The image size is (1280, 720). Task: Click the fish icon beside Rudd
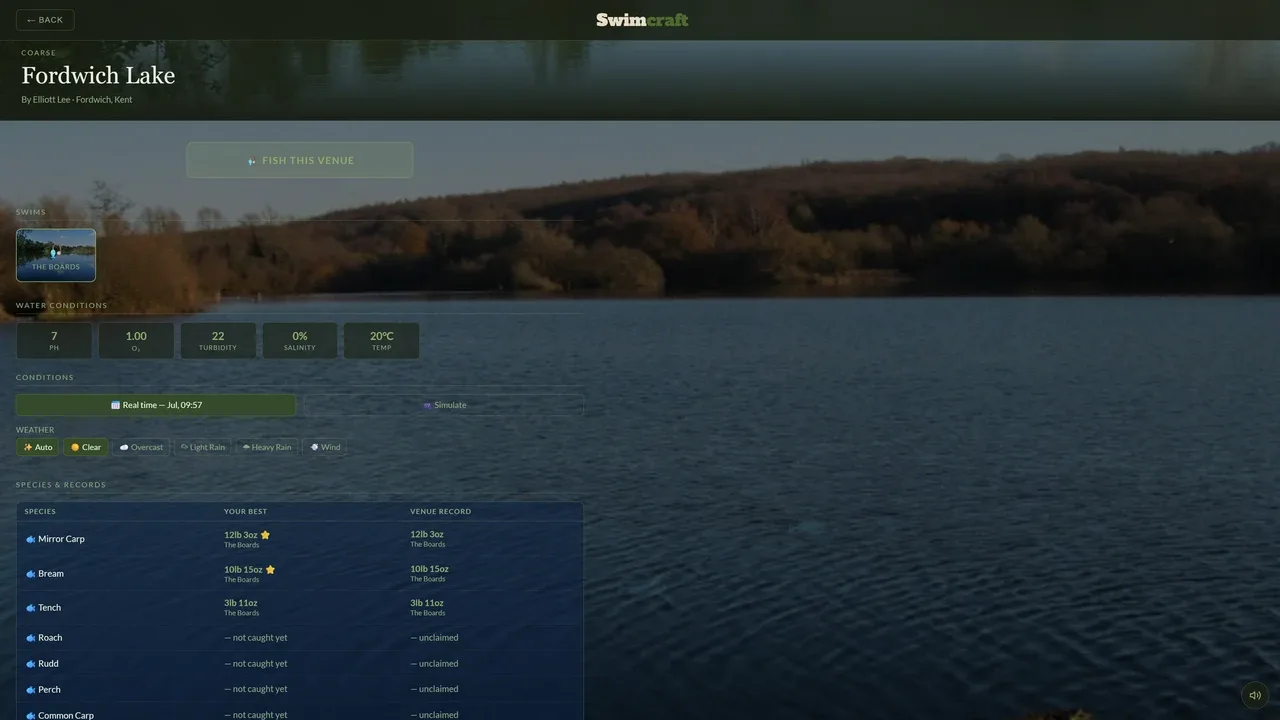tap(31, 664)
